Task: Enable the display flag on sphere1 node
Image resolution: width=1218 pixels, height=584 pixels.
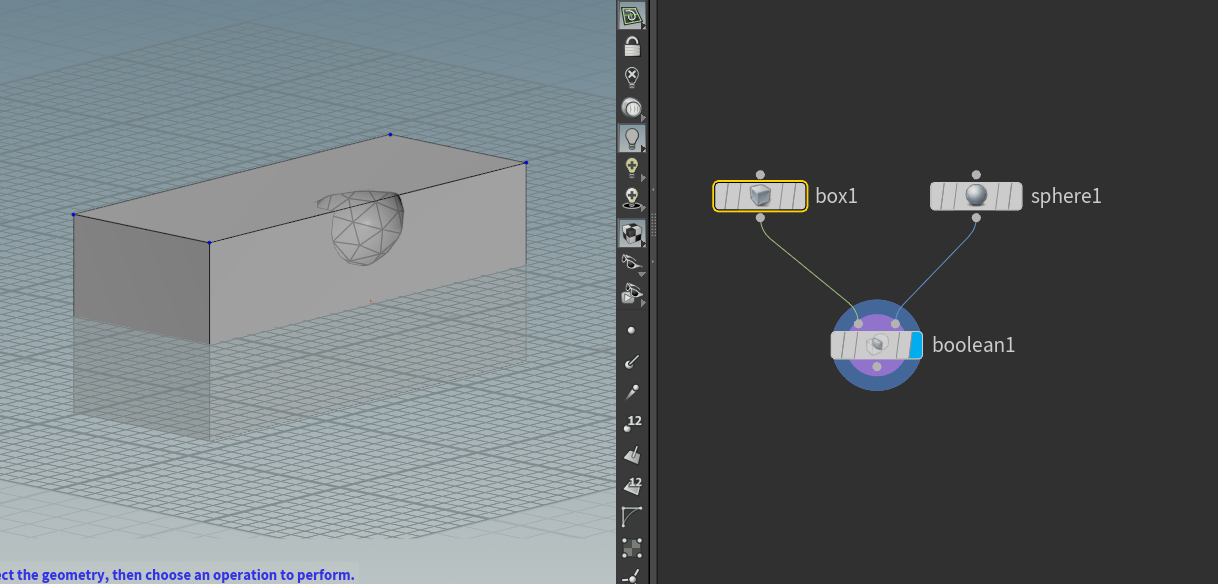Action: [1014, 196]
